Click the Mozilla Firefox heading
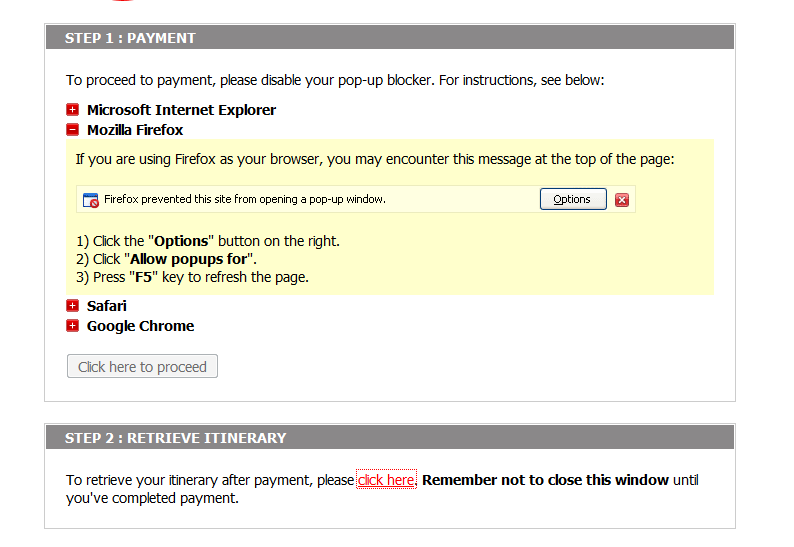 click(135, 130)
